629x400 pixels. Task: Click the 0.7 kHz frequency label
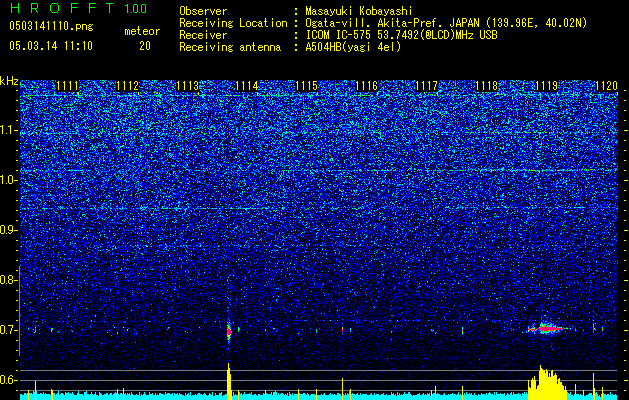click(9, 330)
